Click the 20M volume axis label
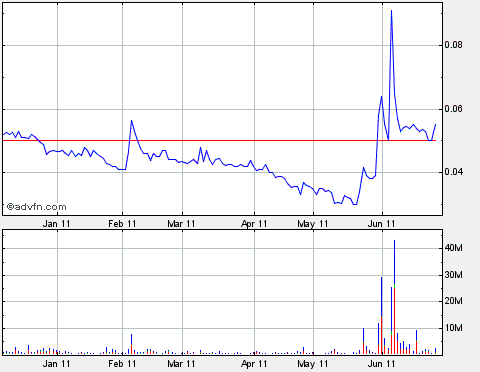The height and width of the screenshot is (372, 480). point(454,301)
